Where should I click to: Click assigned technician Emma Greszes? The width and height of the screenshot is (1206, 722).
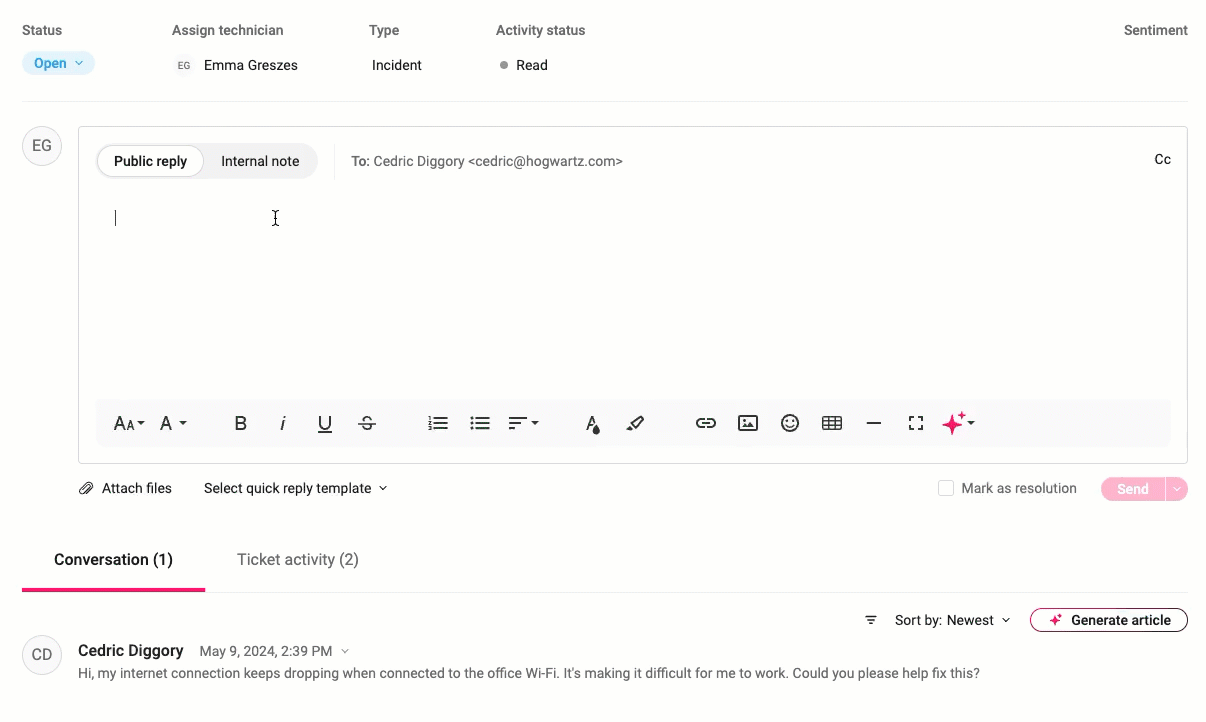coord(251,66)
